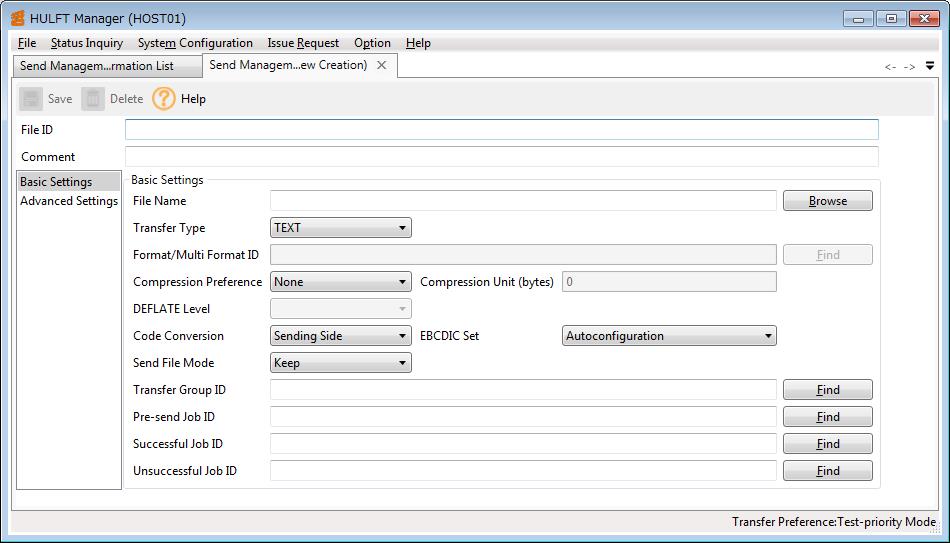Open the System Configuration menu
This screenshot has width=950, height=543.
pos(195,43)
